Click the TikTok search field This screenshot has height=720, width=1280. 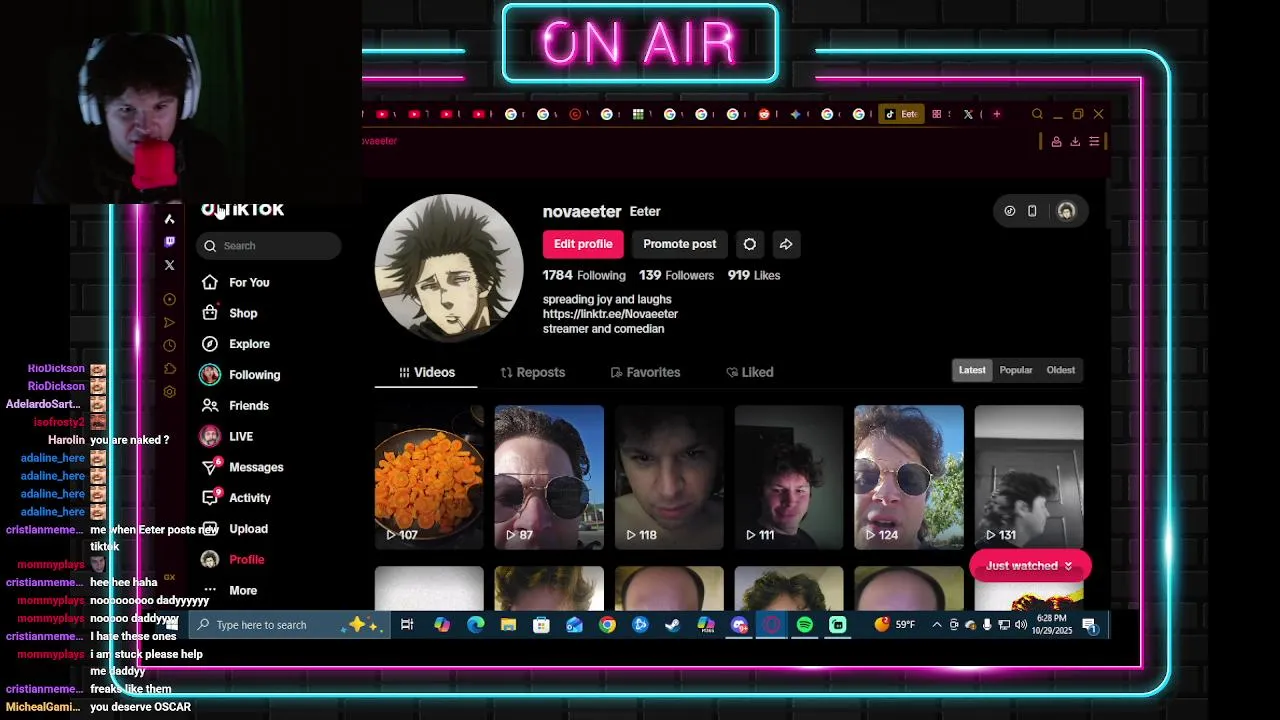[269, 246]
